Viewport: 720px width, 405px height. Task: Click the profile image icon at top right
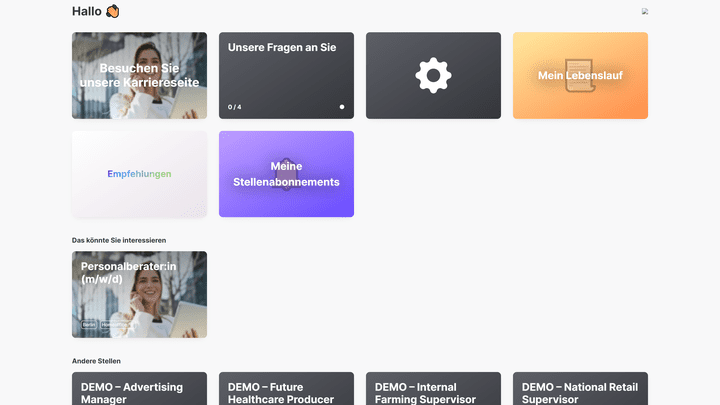pyautogui.click(x=645, y=11)
